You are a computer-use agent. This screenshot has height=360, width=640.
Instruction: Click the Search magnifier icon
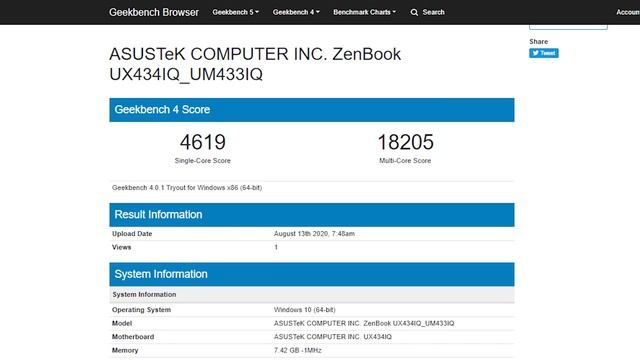(414, 12)
